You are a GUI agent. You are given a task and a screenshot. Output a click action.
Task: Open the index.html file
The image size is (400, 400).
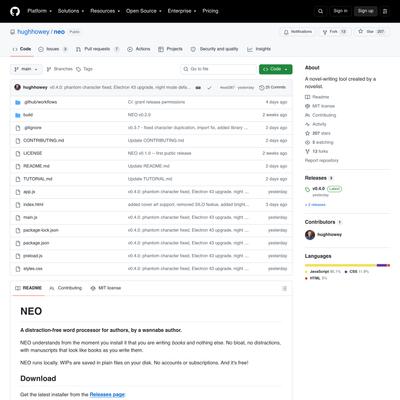pos(33,205)
